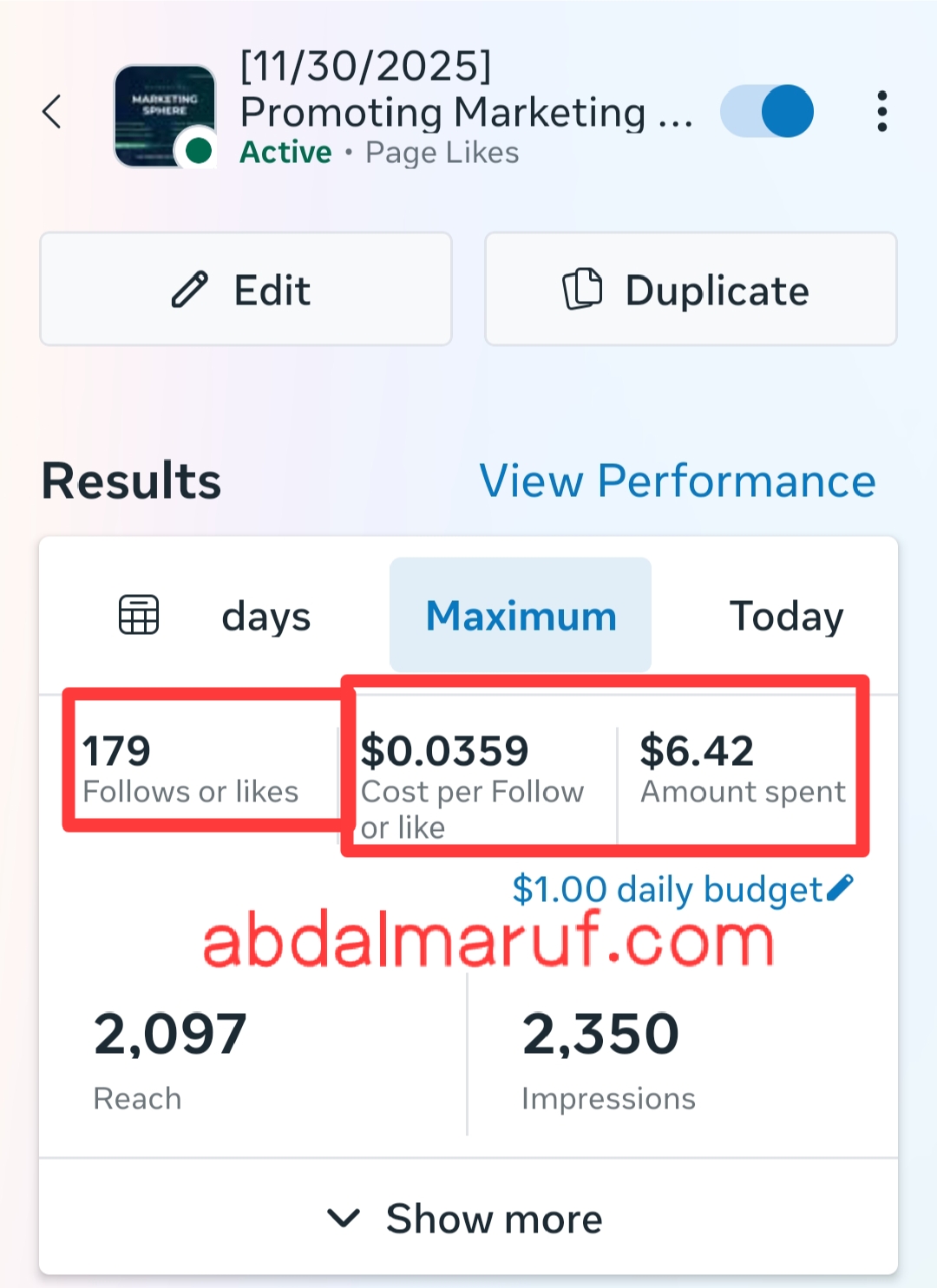Switch to the Maximum tab
The image size is (937, 1288).
point(521,616)
